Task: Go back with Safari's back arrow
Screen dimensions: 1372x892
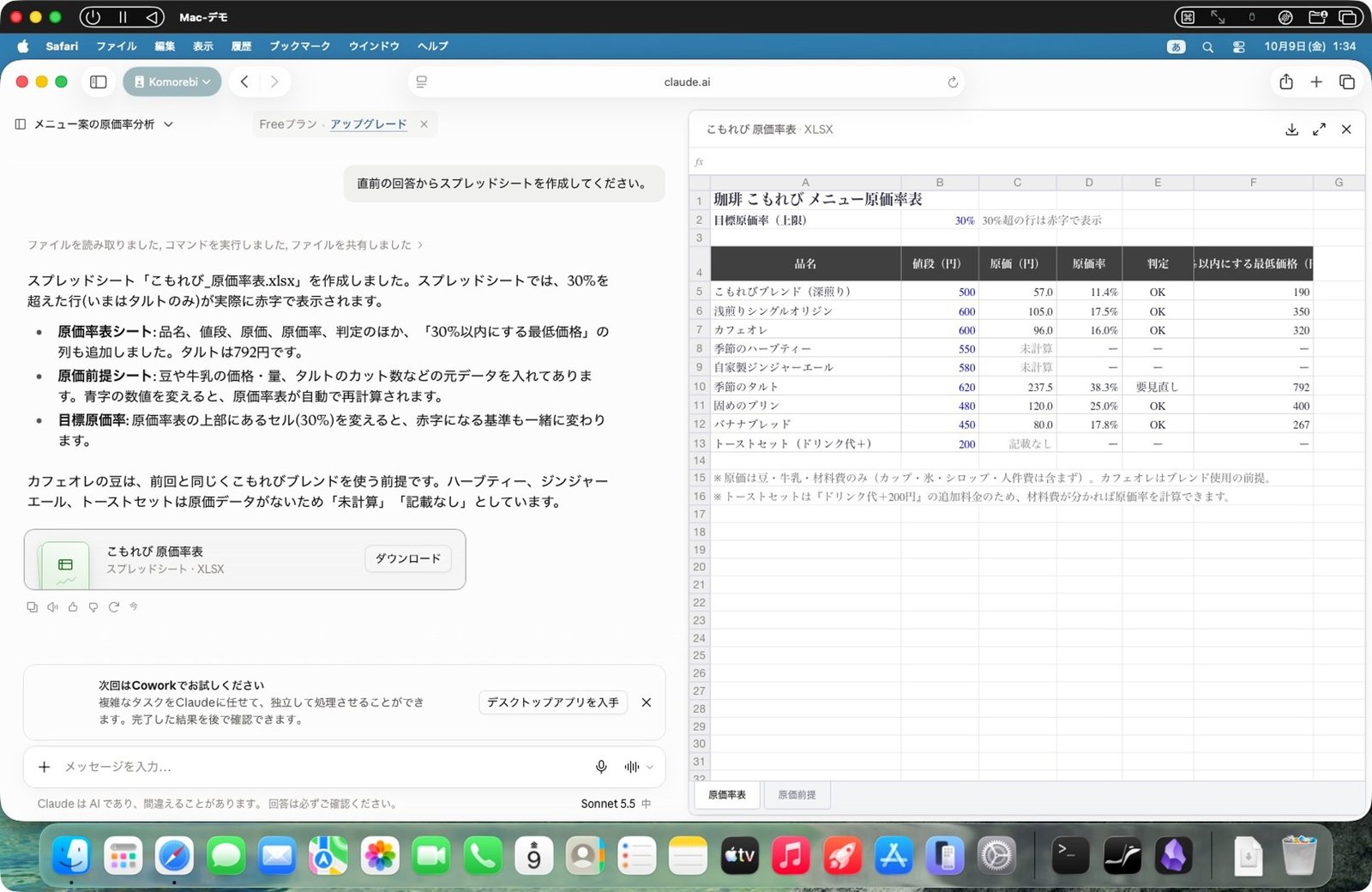Action: pos(244,82)
